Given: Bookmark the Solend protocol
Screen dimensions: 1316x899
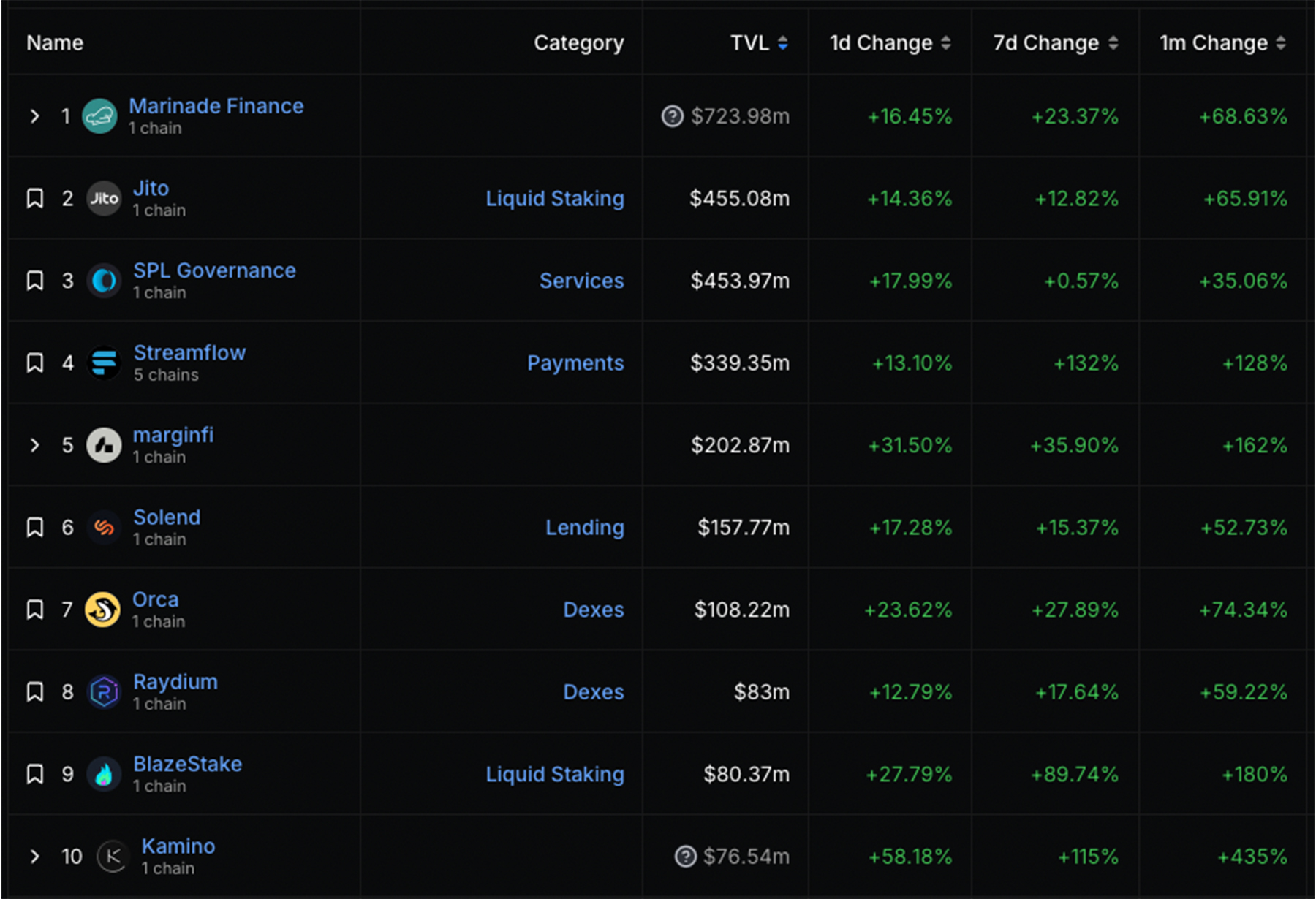Looking at the screenshot, I should [x=34, y=528].
